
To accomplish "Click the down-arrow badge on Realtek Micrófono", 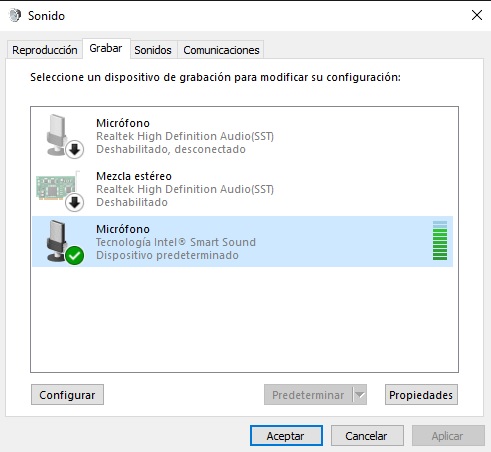I will coord(74,149).
